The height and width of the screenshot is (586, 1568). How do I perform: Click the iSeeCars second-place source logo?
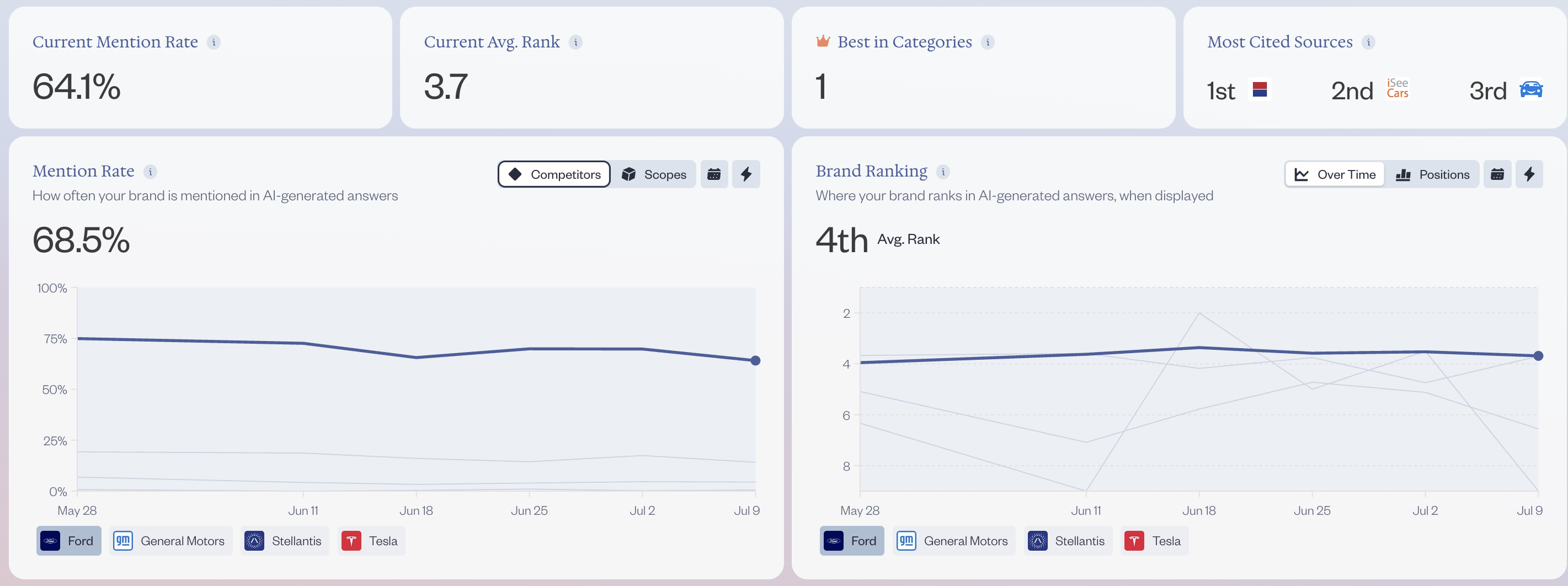[1397, 89]
